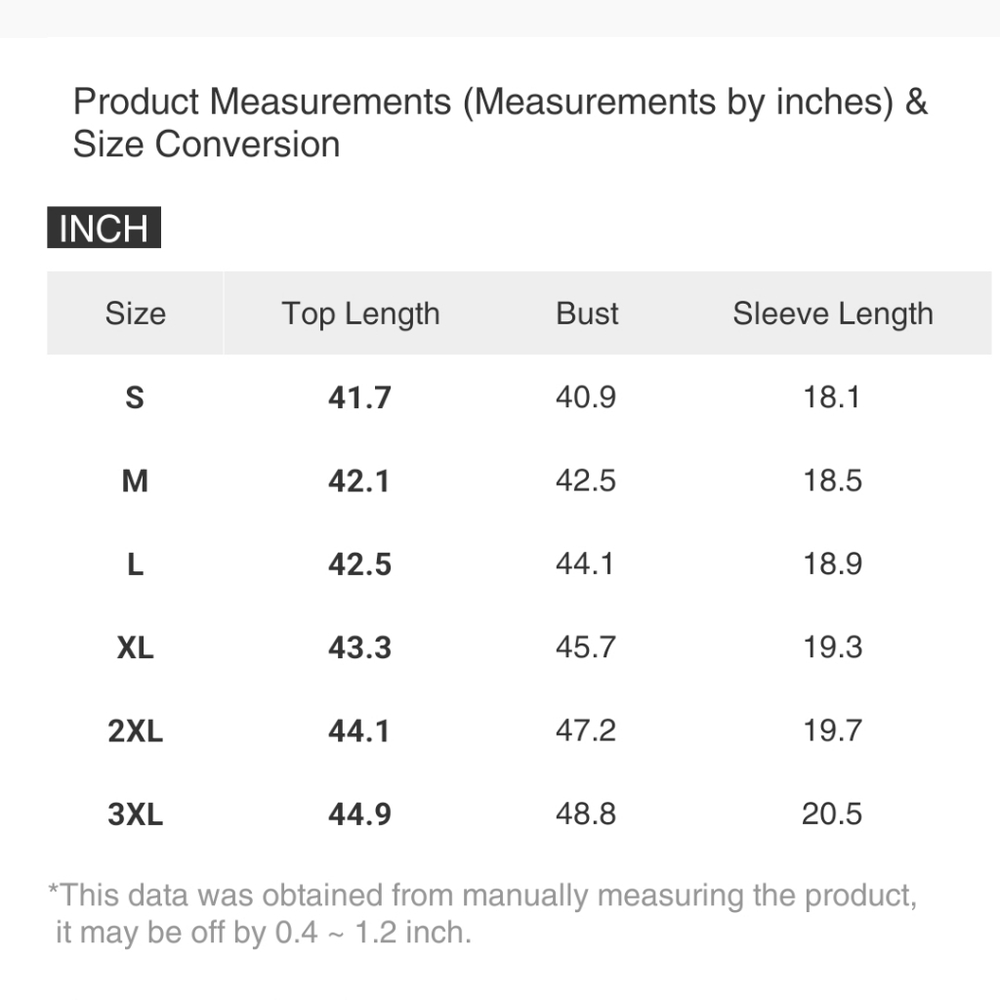Viewport: 1000px width, 1000px height.
Task: Select the L size row label
Action: (135, 564)
